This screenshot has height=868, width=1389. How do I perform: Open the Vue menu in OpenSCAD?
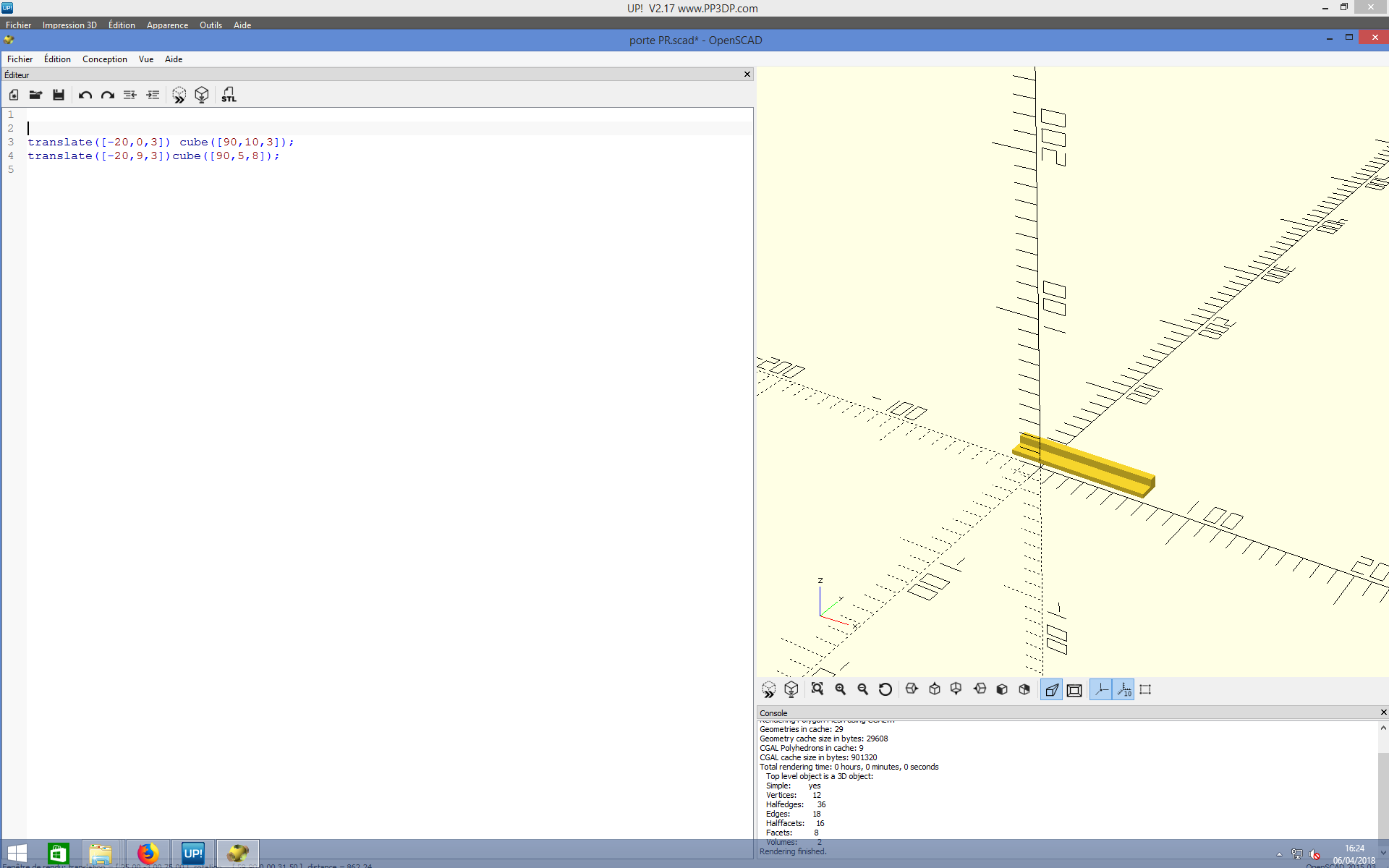(145, 59)
